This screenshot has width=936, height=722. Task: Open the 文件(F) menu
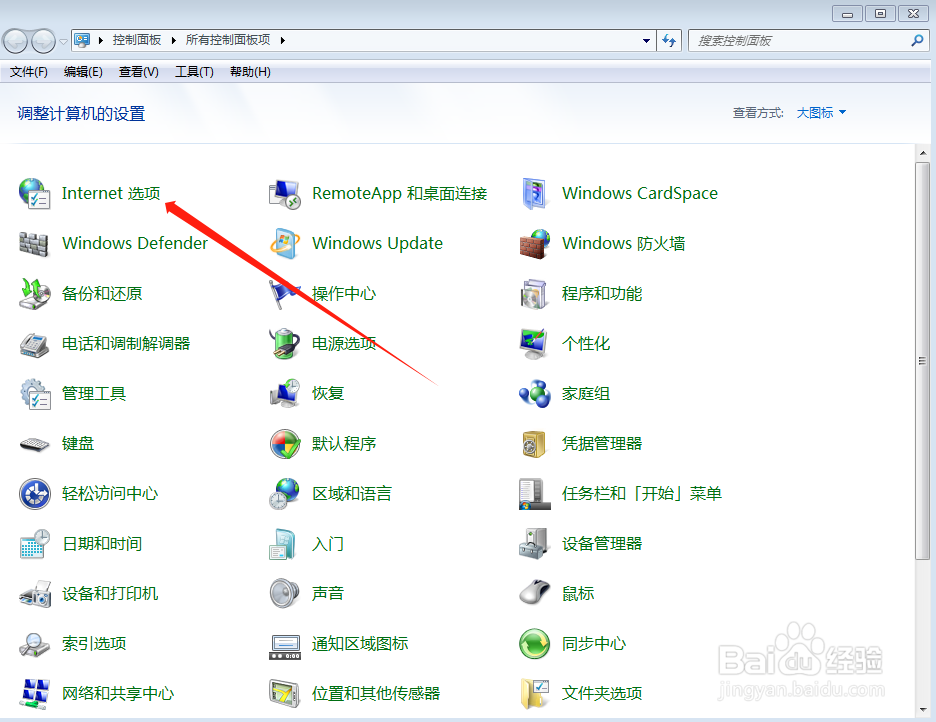tap(29, 72)
